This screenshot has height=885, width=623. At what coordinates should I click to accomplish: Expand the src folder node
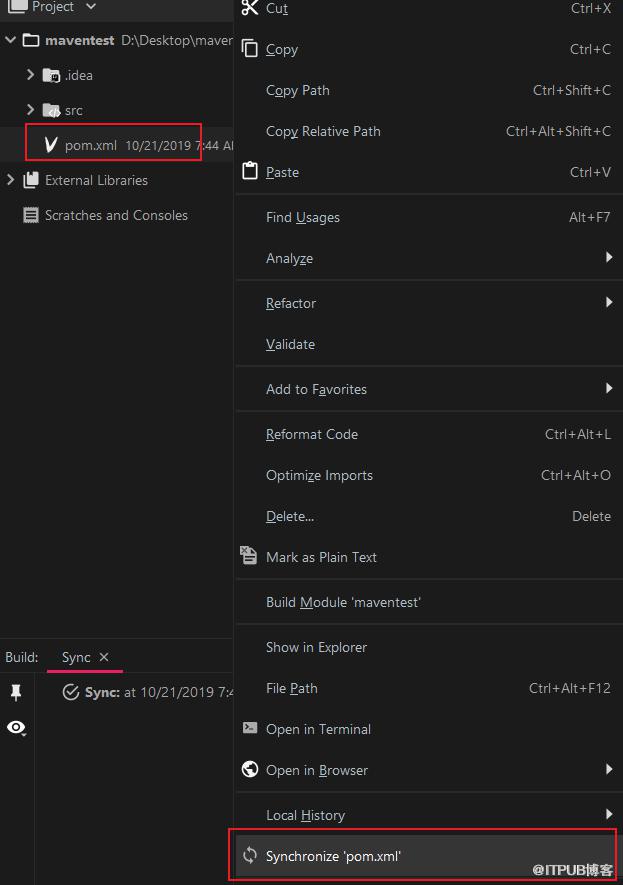30,109
